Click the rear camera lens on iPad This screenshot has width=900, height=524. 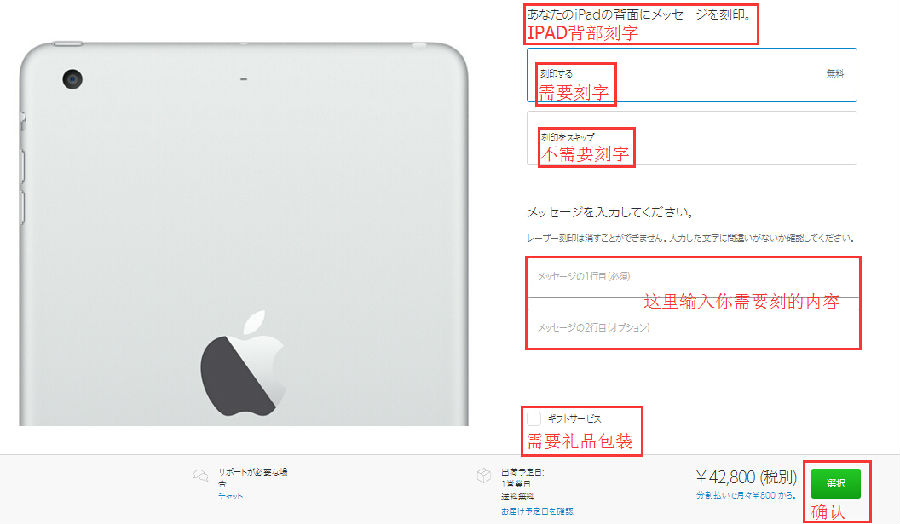[72, 79]
